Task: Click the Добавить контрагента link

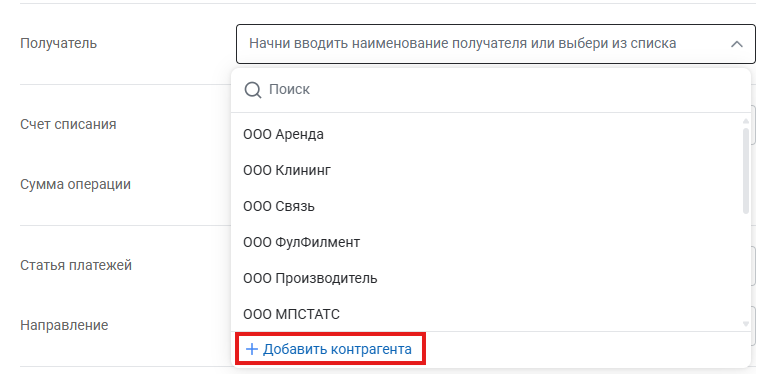Action: pos(330,349)
